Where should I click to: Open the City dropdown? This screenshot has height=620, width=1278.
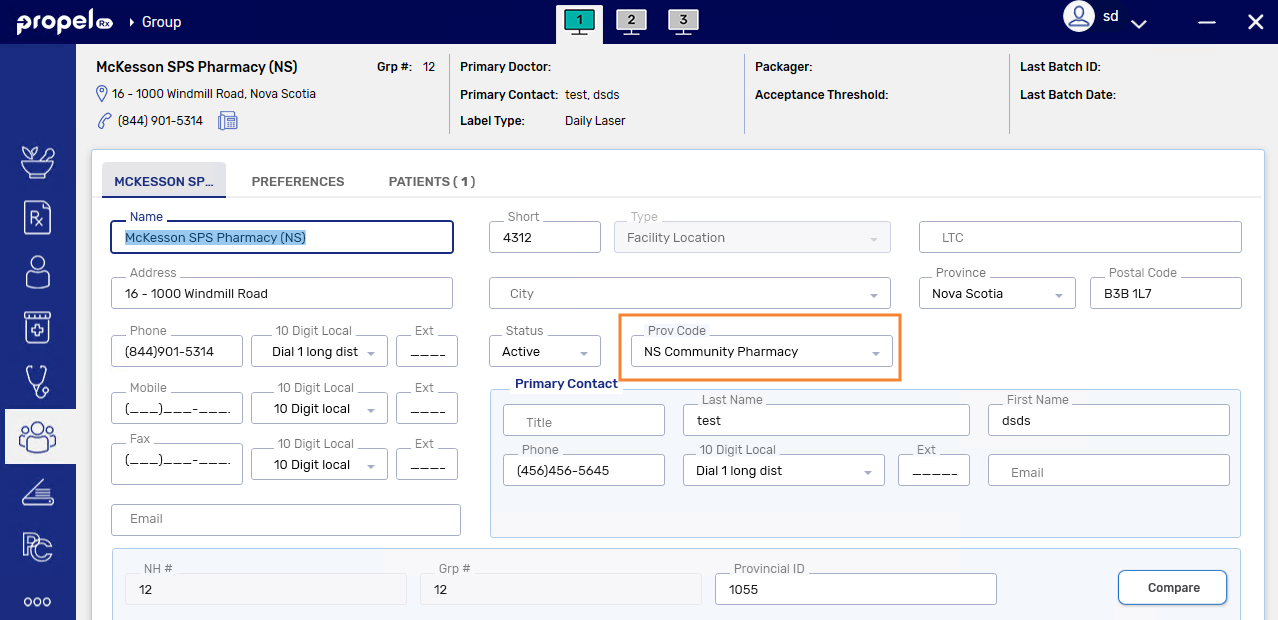click(x=875, y=295)
